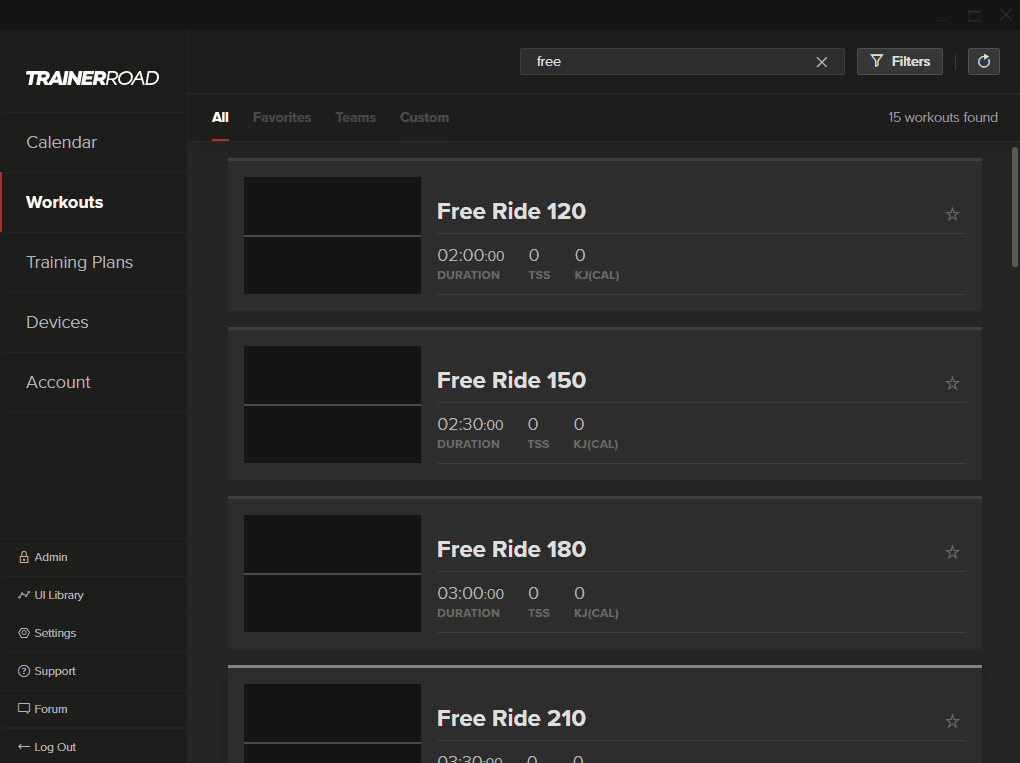This screenshot has height=763, width=1020.
Task: Click the Settings gear icon
Action: pos(24,633)
